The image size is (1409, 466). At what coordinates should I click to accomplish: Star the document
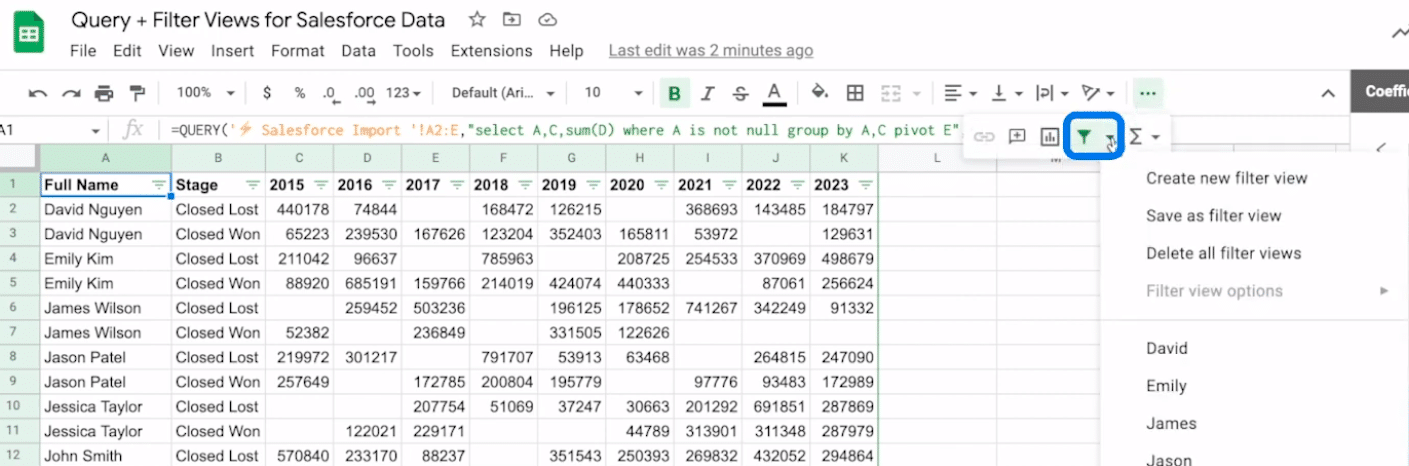(477, 20)
